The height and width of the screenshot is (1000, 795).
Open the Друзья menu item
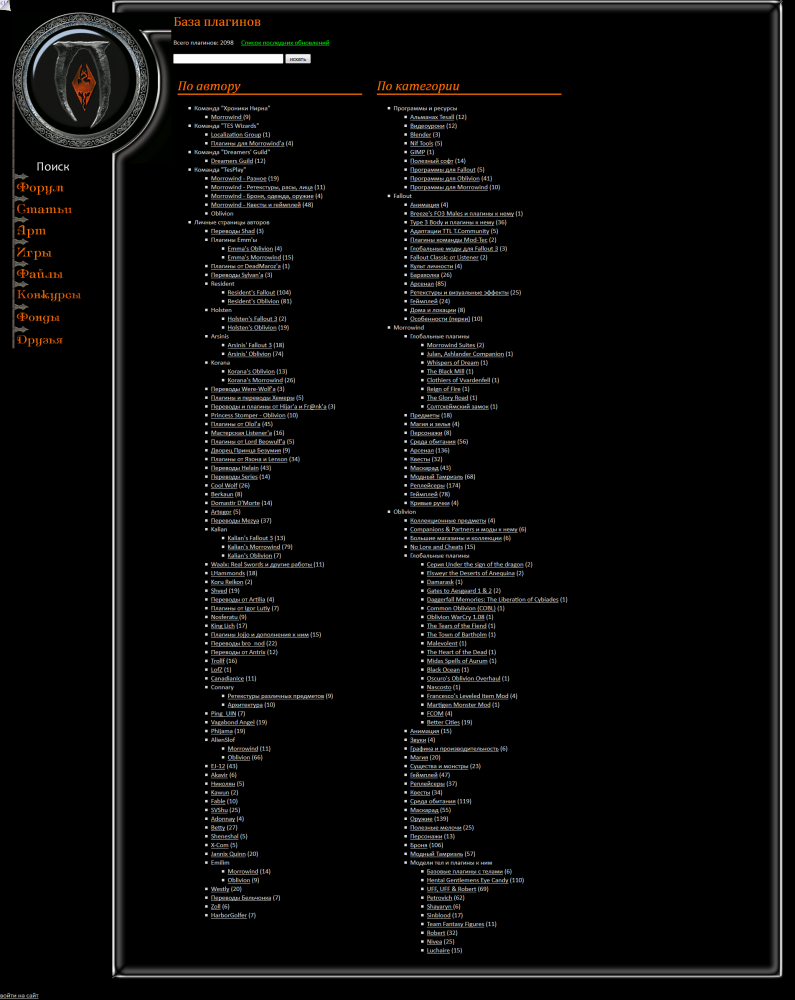pyautogui.click(x=40, y=339)
